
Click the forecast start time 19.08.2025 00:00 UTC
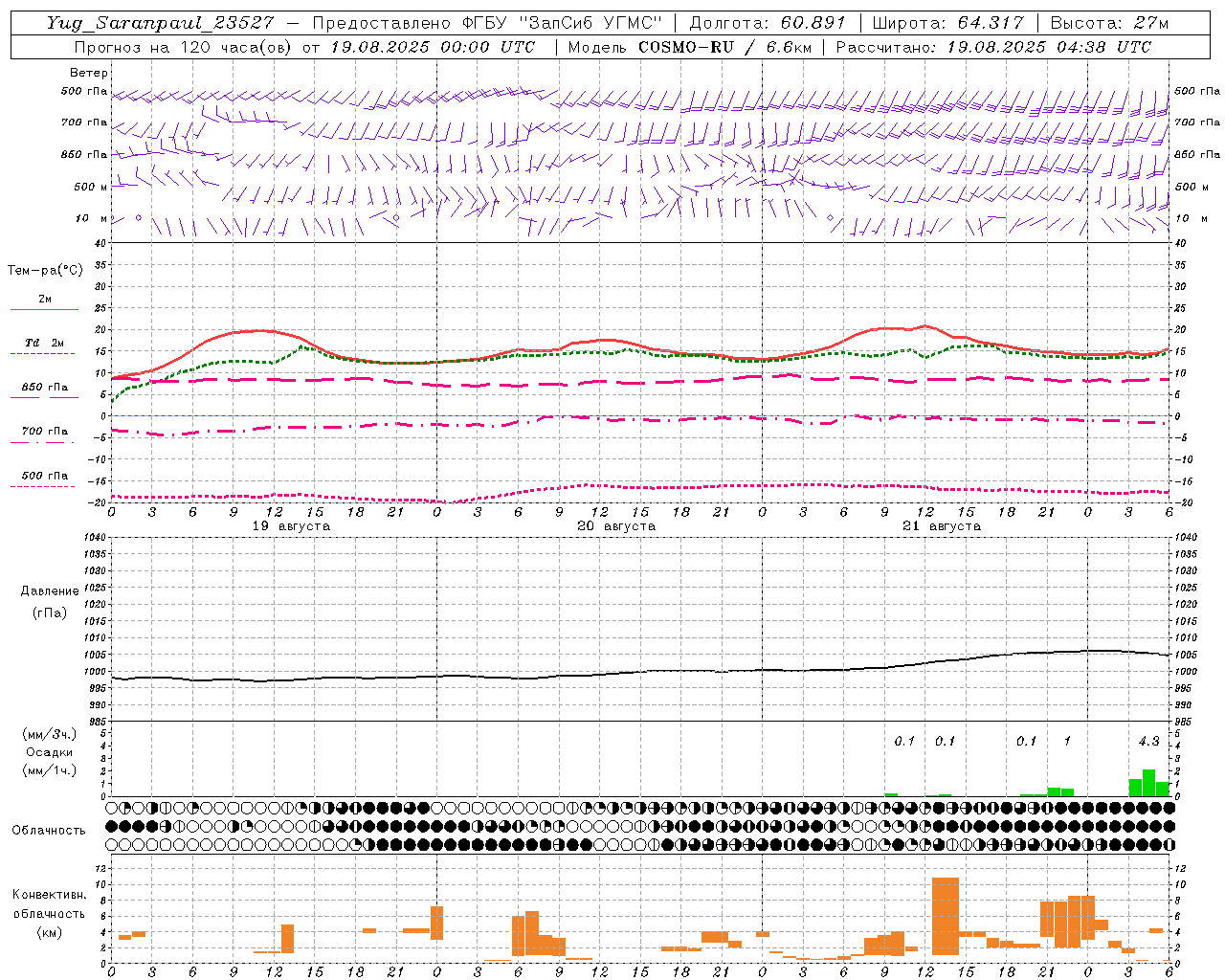(x=433, y=47)
